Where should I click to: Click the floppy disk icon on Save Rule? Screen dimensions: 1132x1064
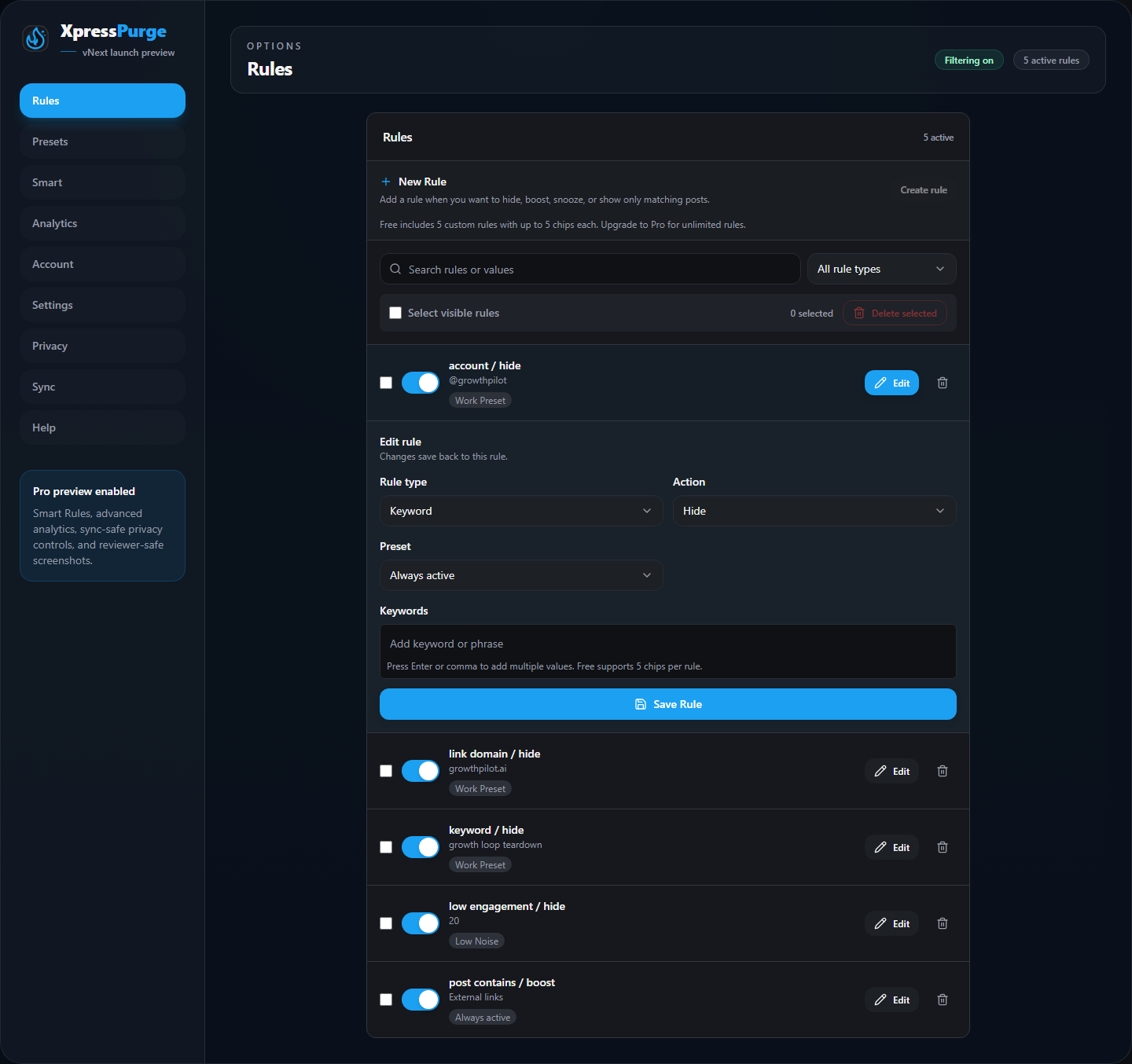pyautogui.click(x=641, y=704)
